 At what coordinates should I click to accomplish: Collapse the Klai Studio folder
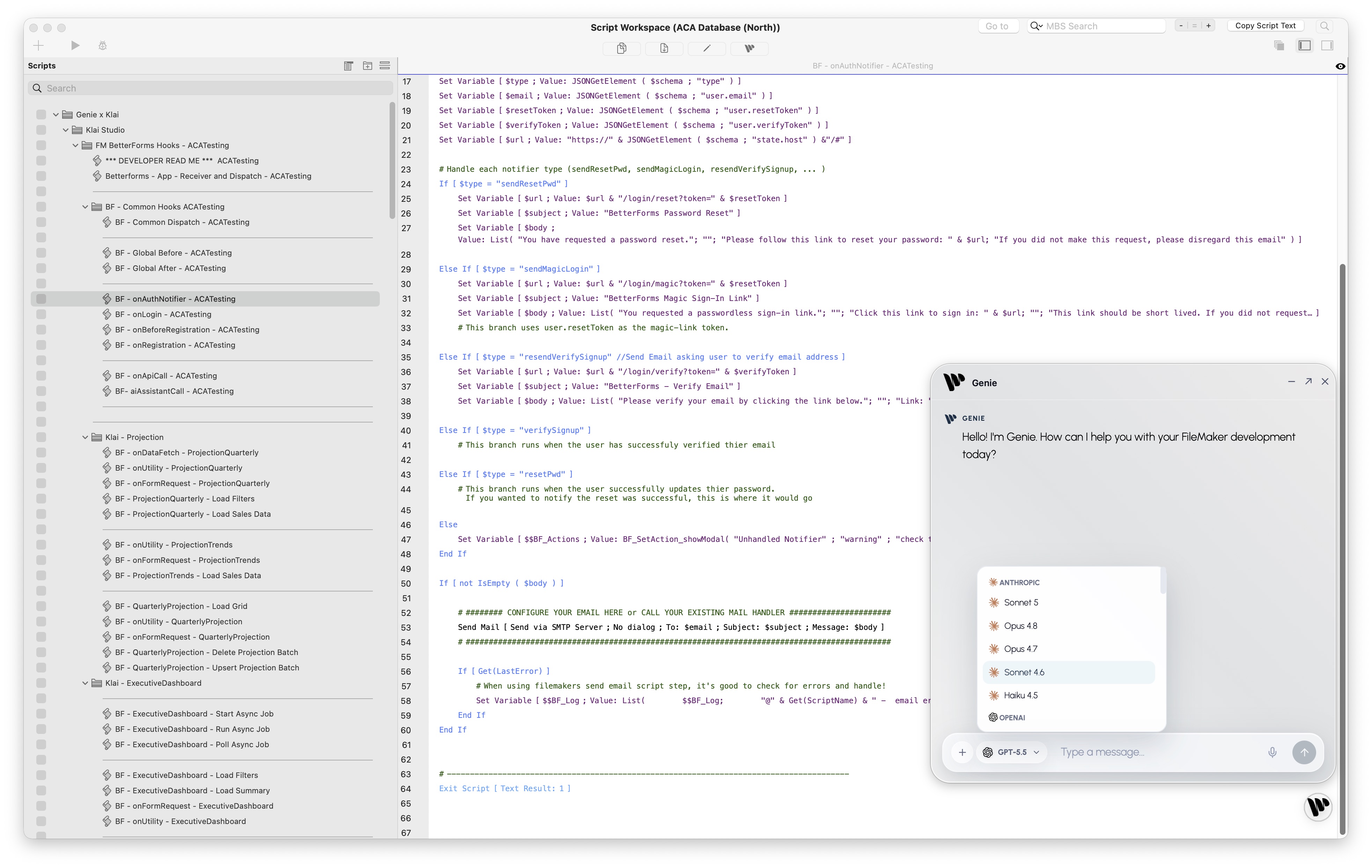[66, 130]
